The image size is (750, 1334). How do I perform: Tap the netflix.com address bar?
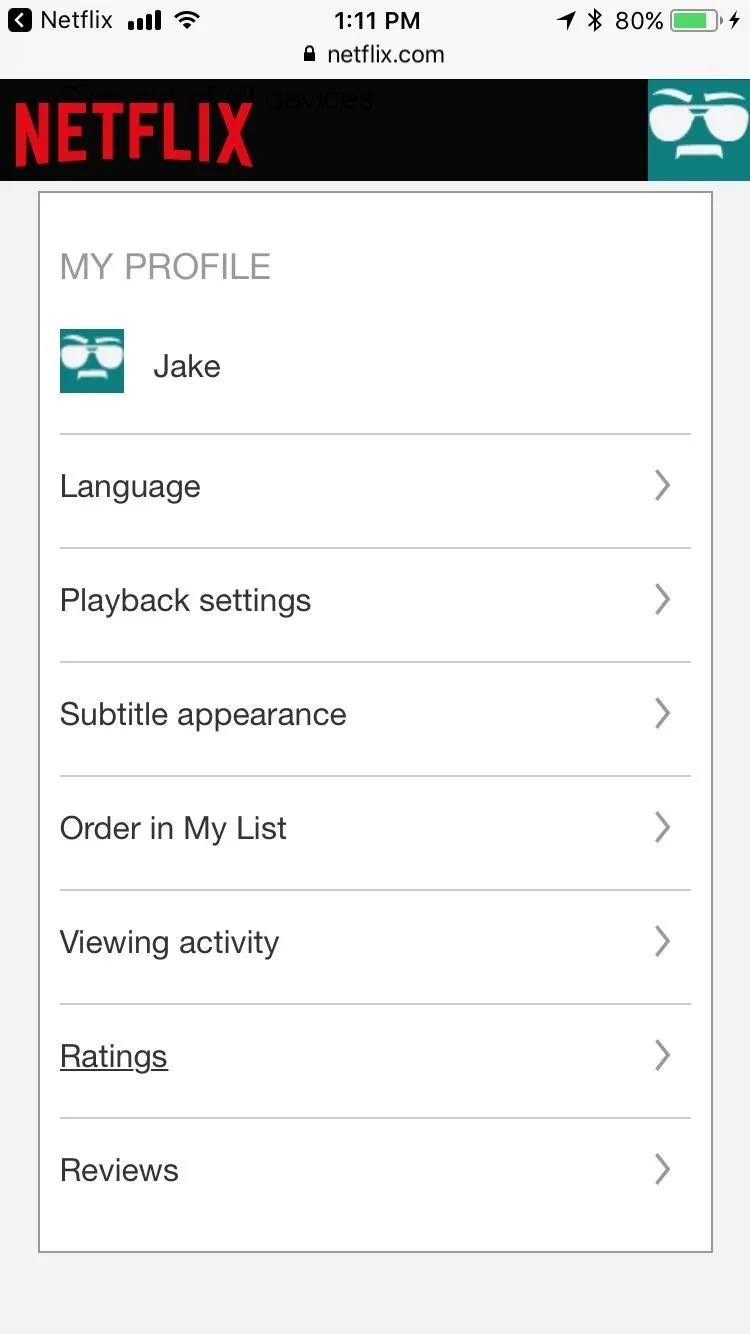point(375,54)
